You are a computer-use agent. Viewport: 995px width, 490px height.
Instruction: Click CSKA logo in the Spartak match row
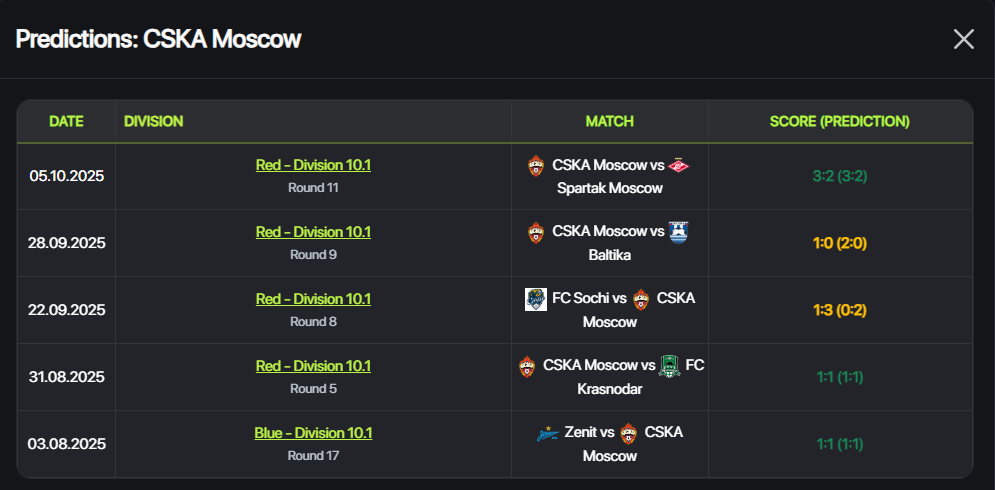pos(537,165)
